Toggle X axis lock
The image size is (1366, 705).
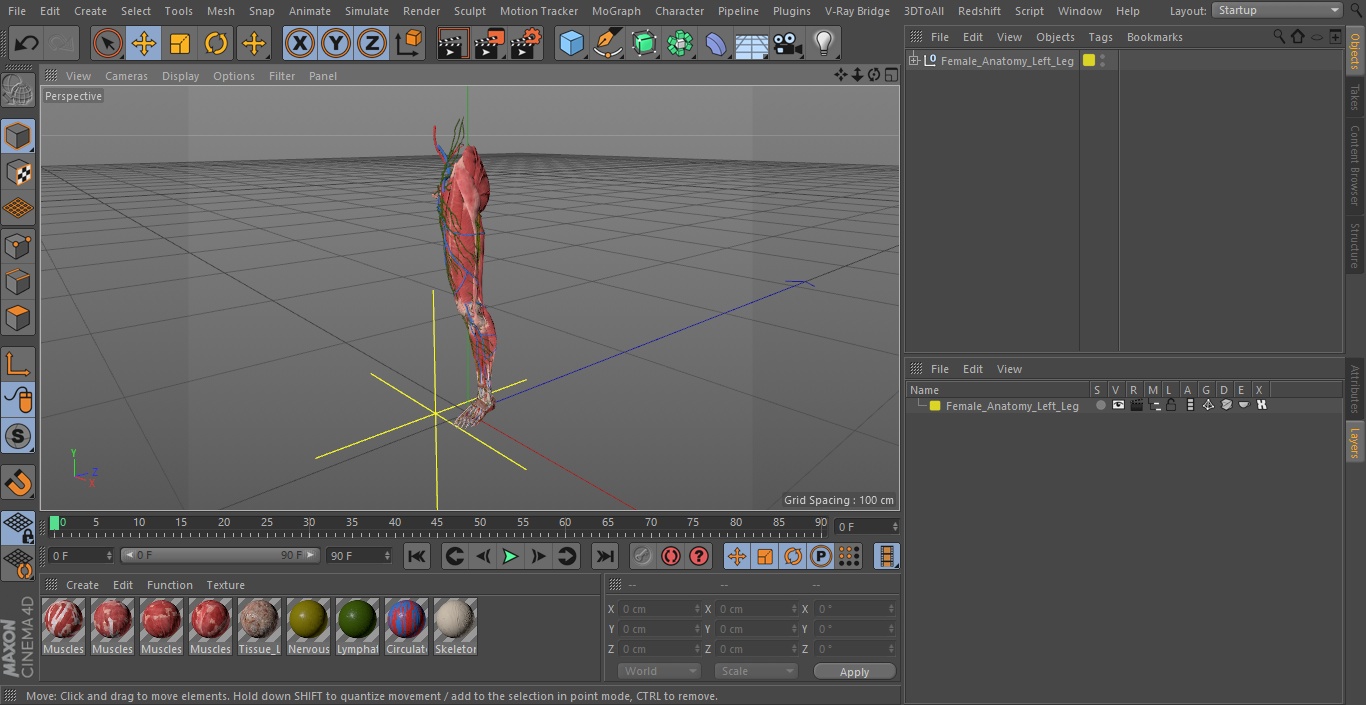pyautogui.click(x=300, y=43)
